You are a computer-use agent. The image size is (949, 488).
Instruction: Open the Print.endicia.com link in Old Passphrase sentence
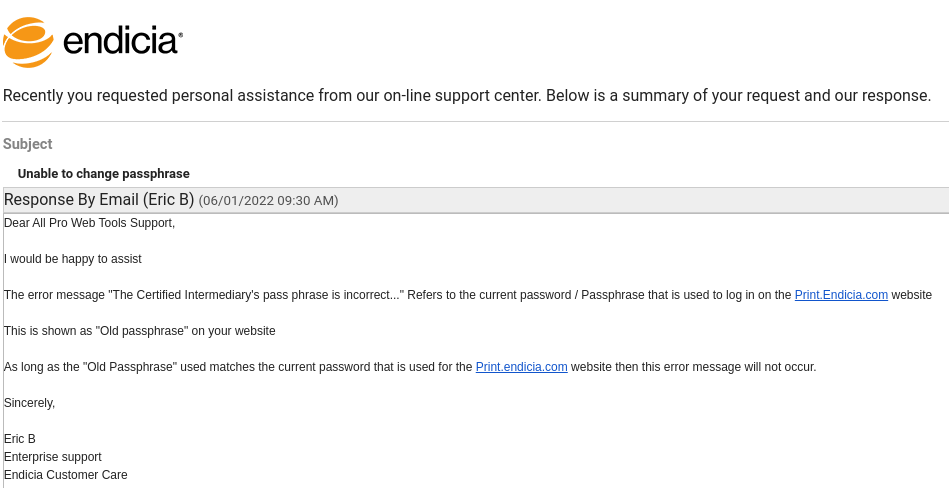pos(521,367)
